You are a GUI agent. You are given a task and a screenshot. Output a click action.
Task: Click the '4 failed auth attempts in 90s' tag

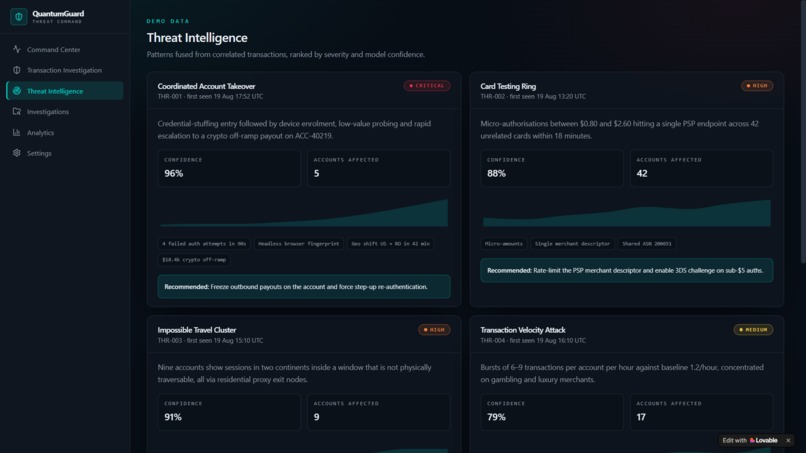click(204, 244)
